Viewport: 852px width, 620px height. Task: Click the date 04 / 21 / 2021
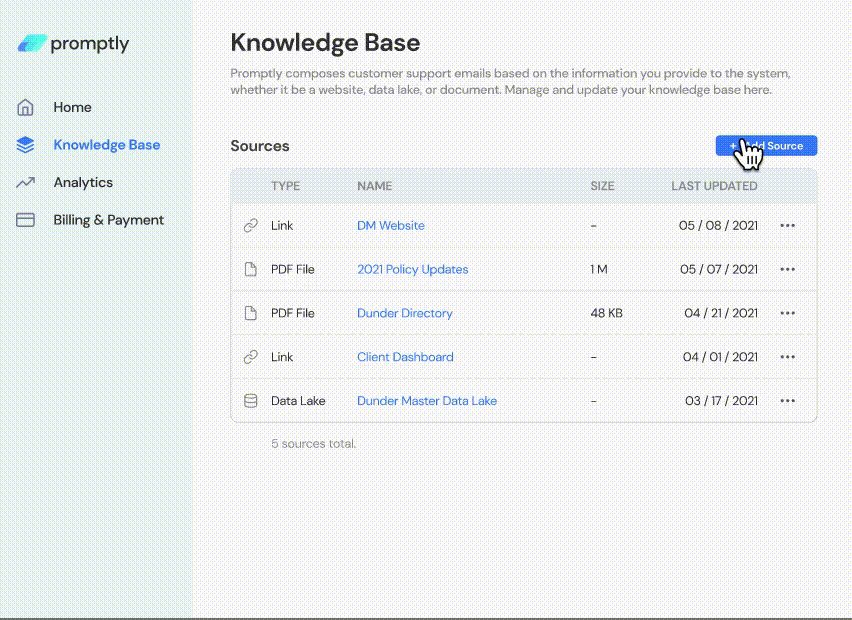click(x=721, y=313)
